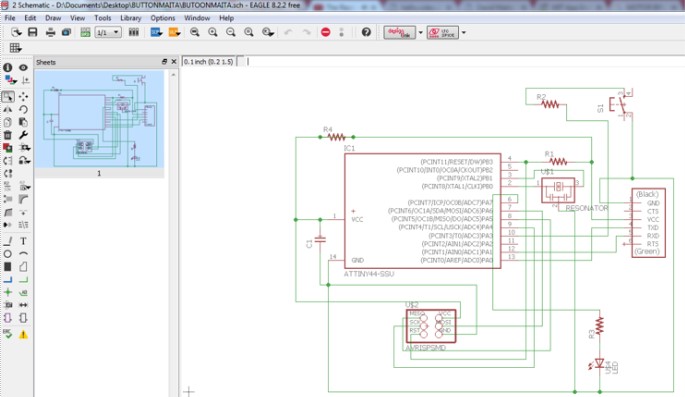This screenshot has width=685, height=397.
Task: Open the Library menu
Action: pyautogui.click(x=131, y=18)
